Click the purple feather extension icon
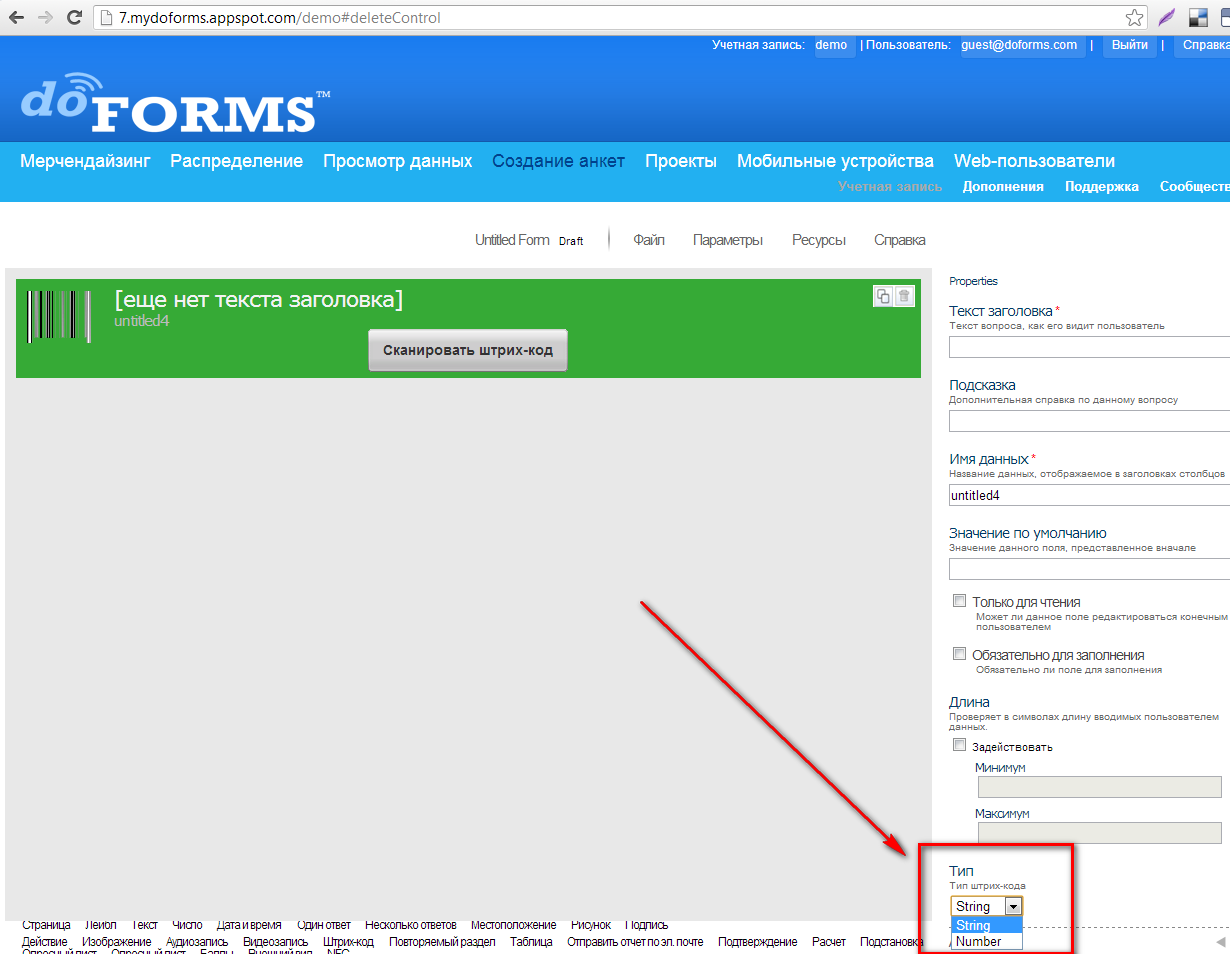 [1166, 18]
